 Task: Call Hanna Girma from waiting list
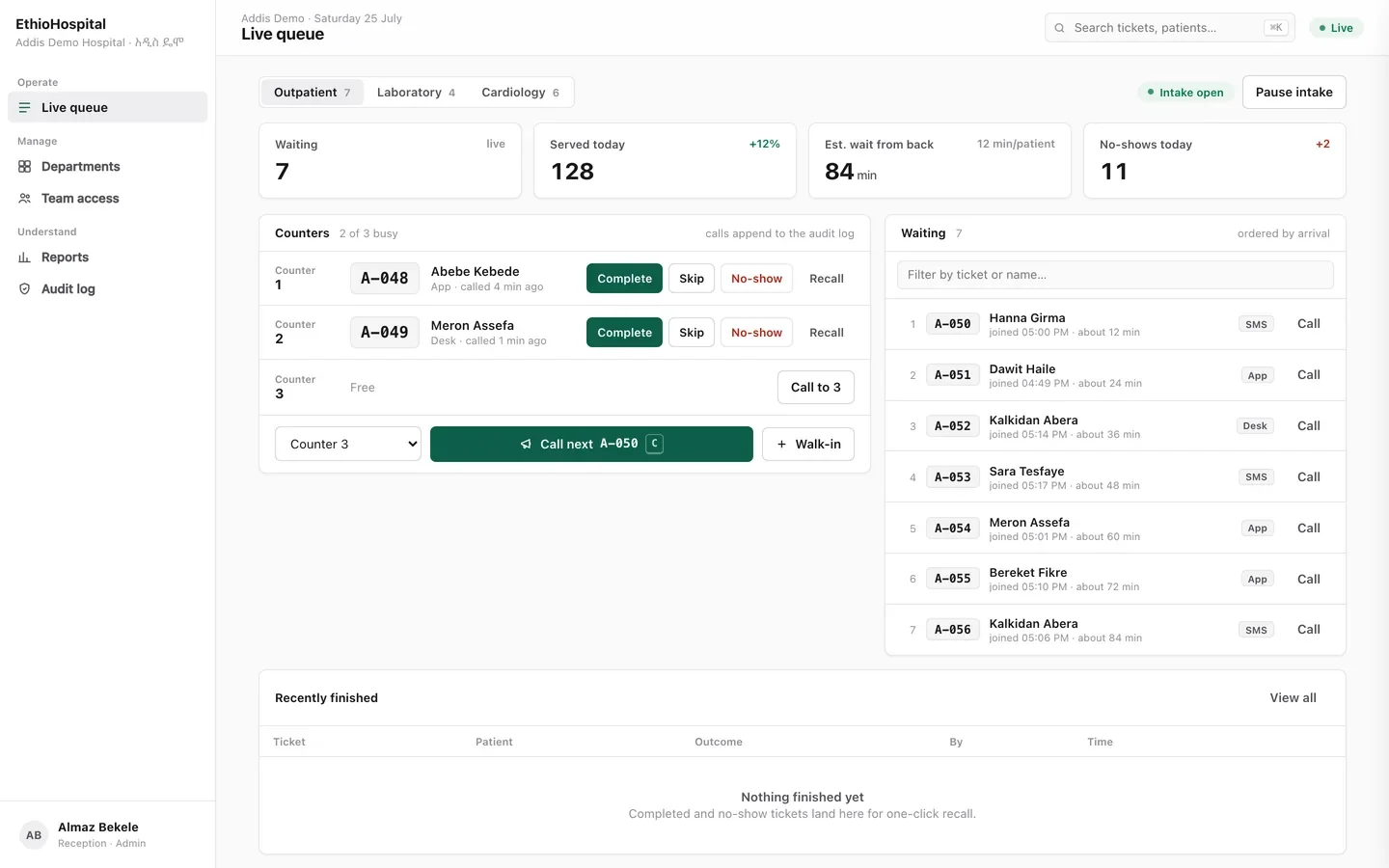tap(1309, 324)
